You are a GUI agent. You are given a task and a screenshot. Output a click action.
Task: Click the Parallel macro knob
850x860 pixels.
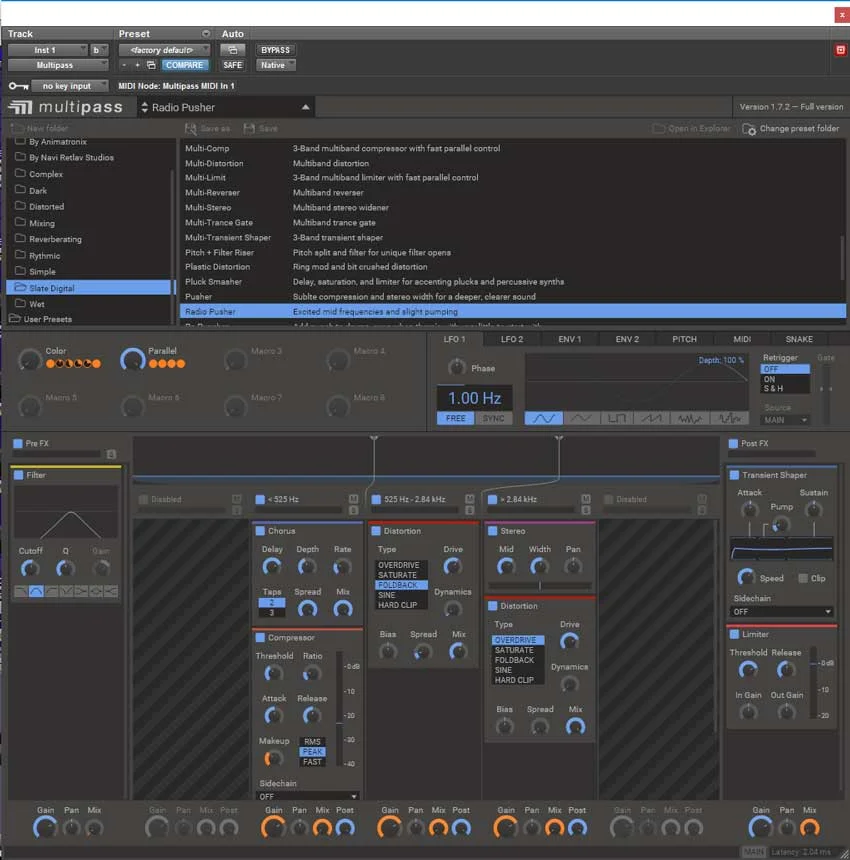132,360
